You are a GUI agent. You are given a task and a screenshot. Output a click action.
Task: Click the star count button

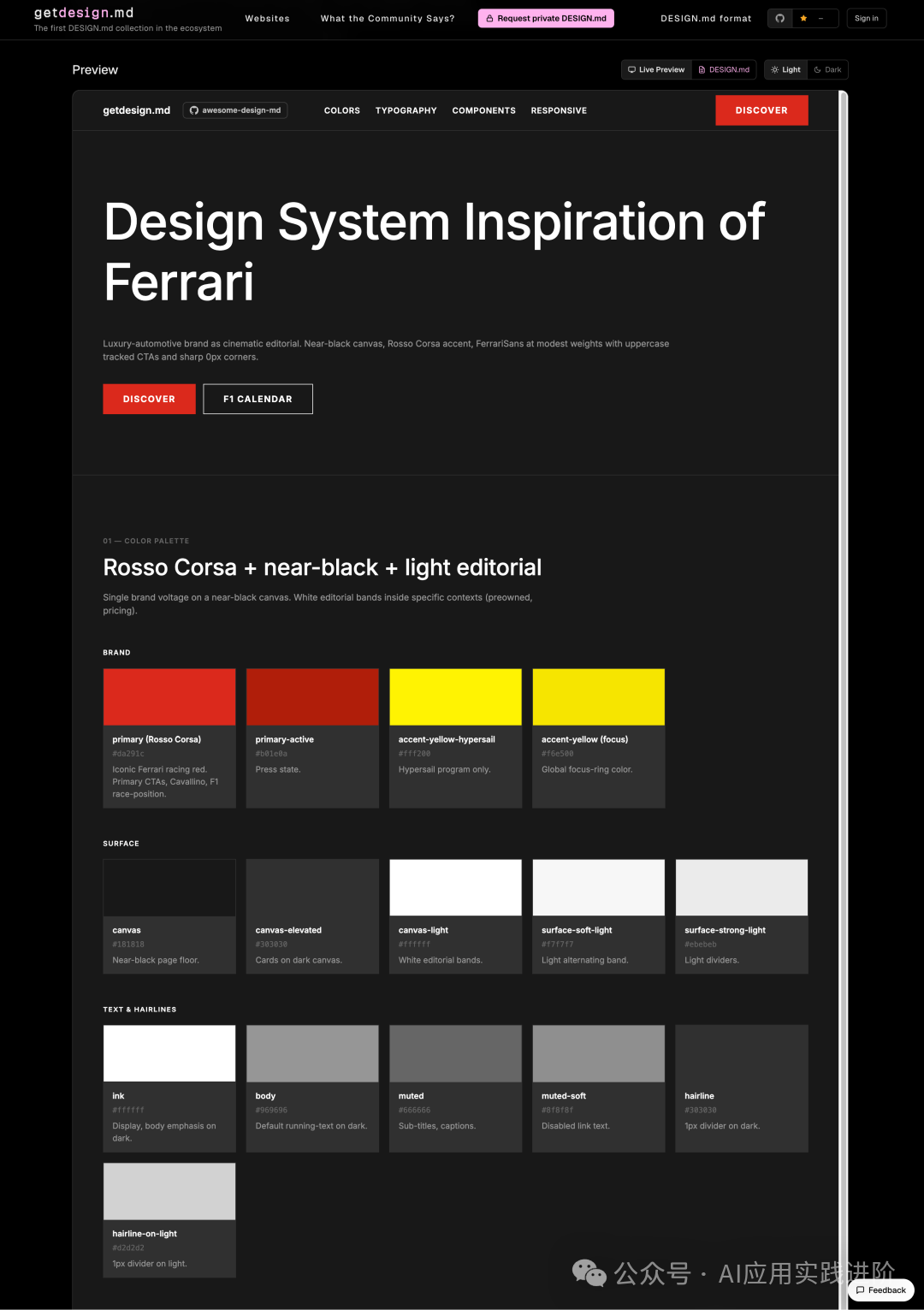815,18
